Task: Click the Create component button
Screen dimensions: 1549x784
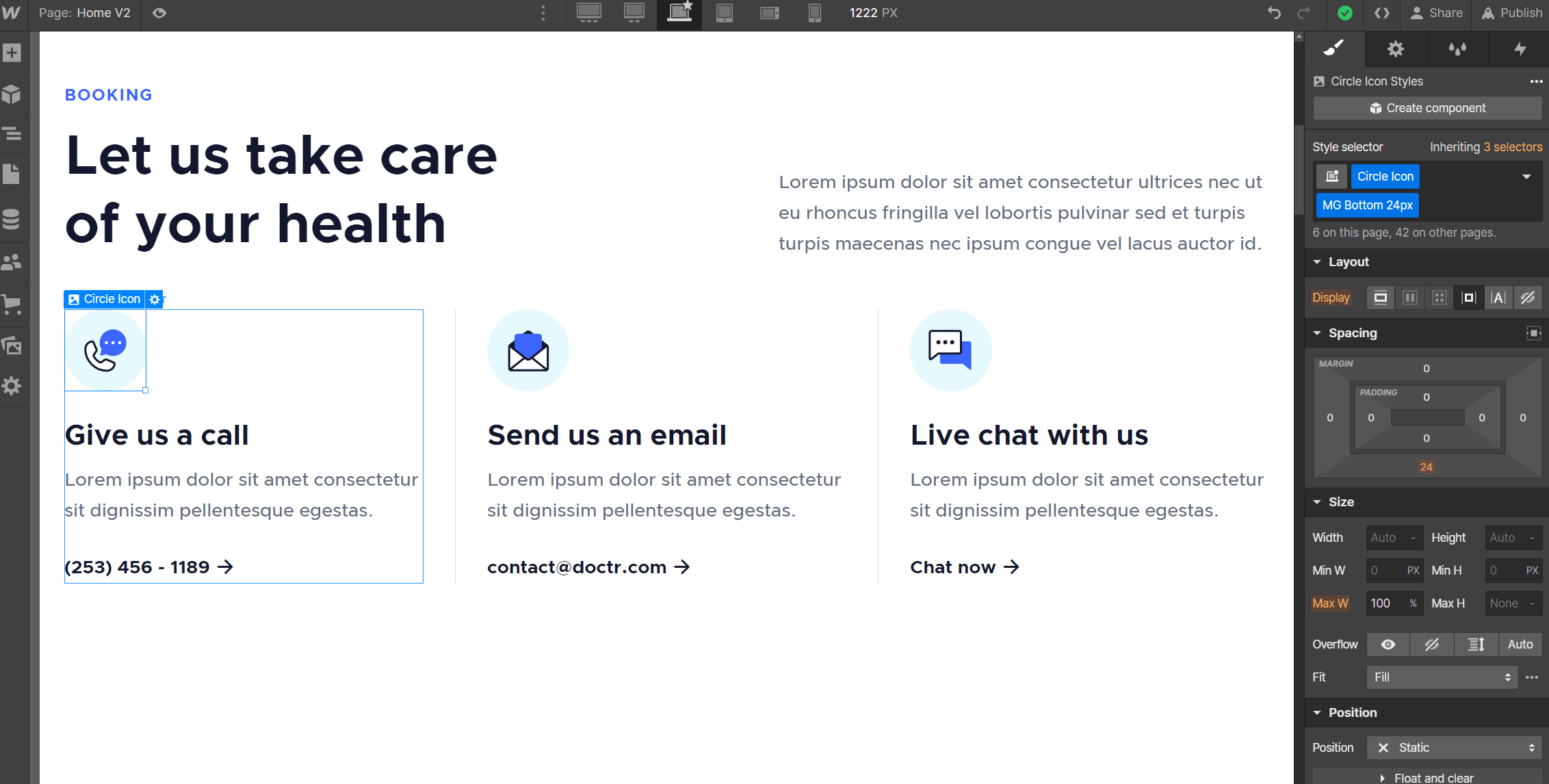Action: [x=1427, y=108]
